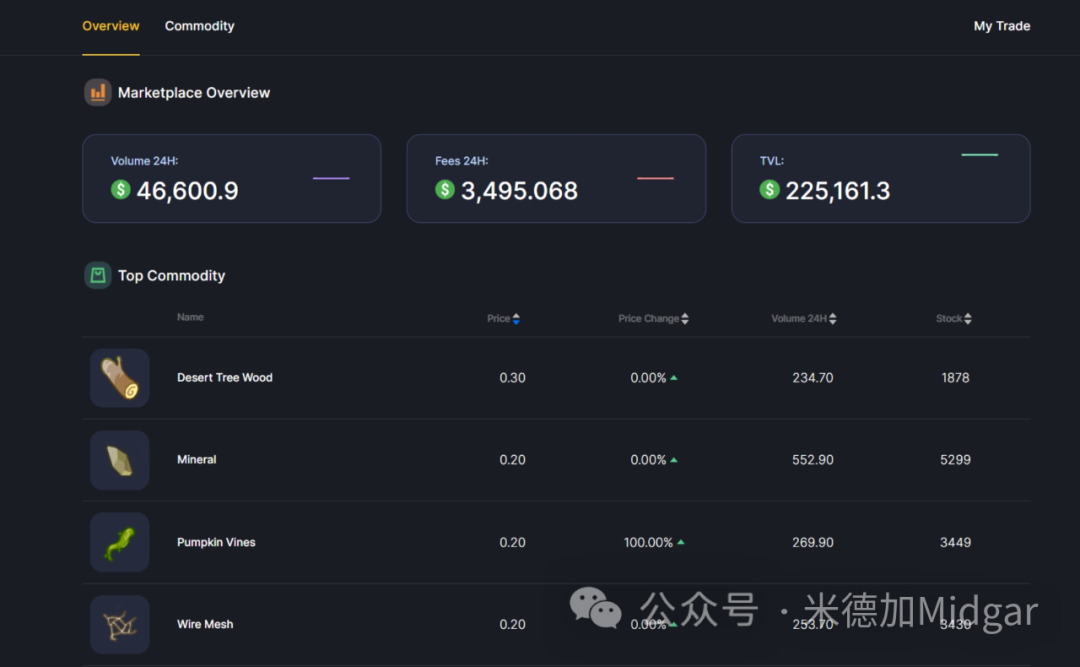This screenshot has width=1080, height=667.
Task: Click the dollar icon beside Volume 24H value
Action: point(121,190)
